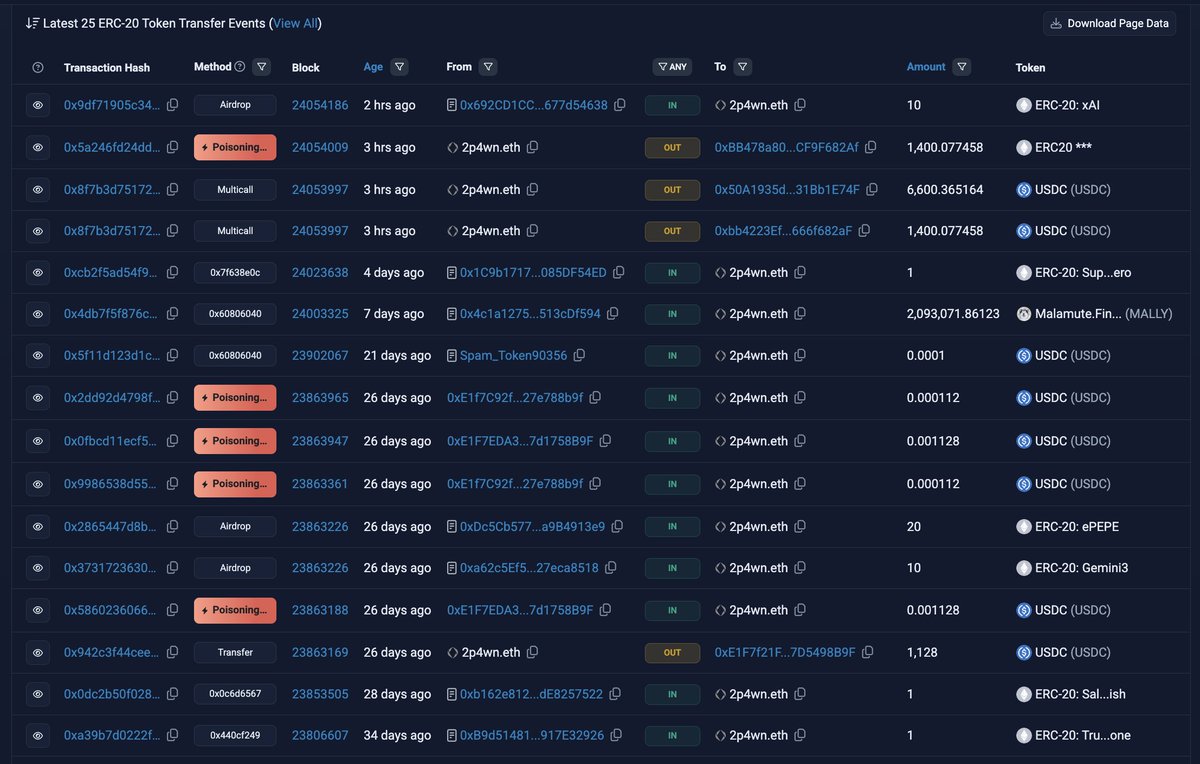
Task: Toggle eye preview for 0xcb2f5ad54f9 row
Action: pos(38,273)
